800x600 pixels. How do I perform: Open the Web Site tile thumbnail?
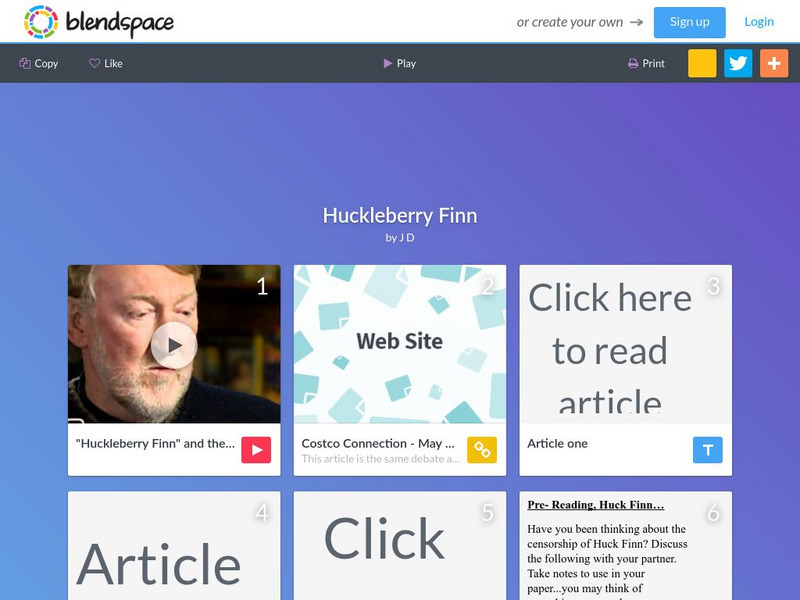click(400, 344)
